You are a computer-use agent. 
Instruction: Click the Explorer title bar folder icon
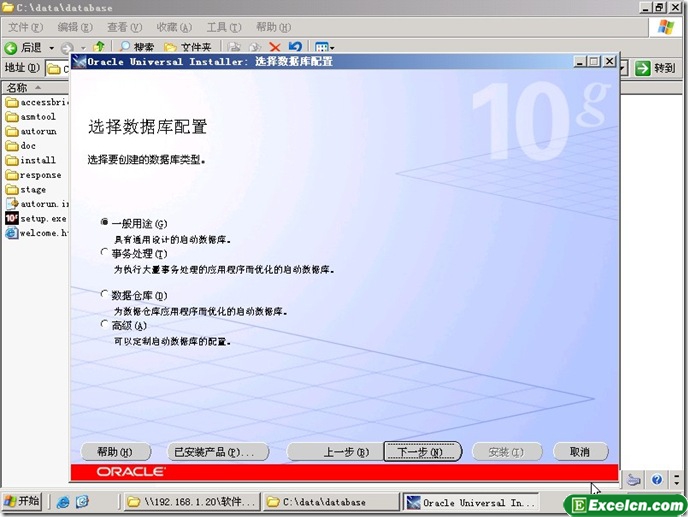[8, 7]
